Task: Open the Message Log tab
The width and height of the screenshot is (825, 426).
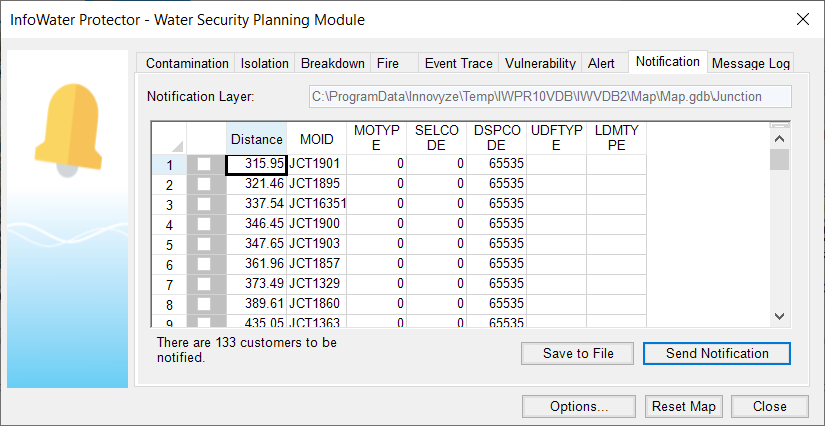Action: (x=751, y=64)
